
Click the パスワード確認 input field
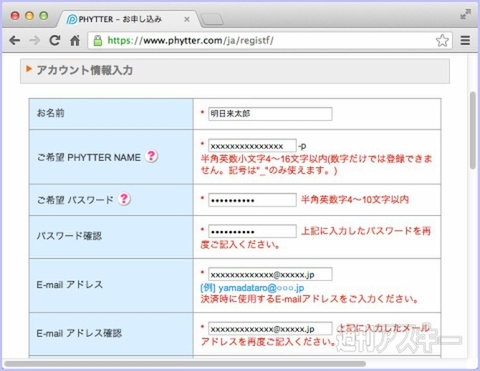pos(252,231)
